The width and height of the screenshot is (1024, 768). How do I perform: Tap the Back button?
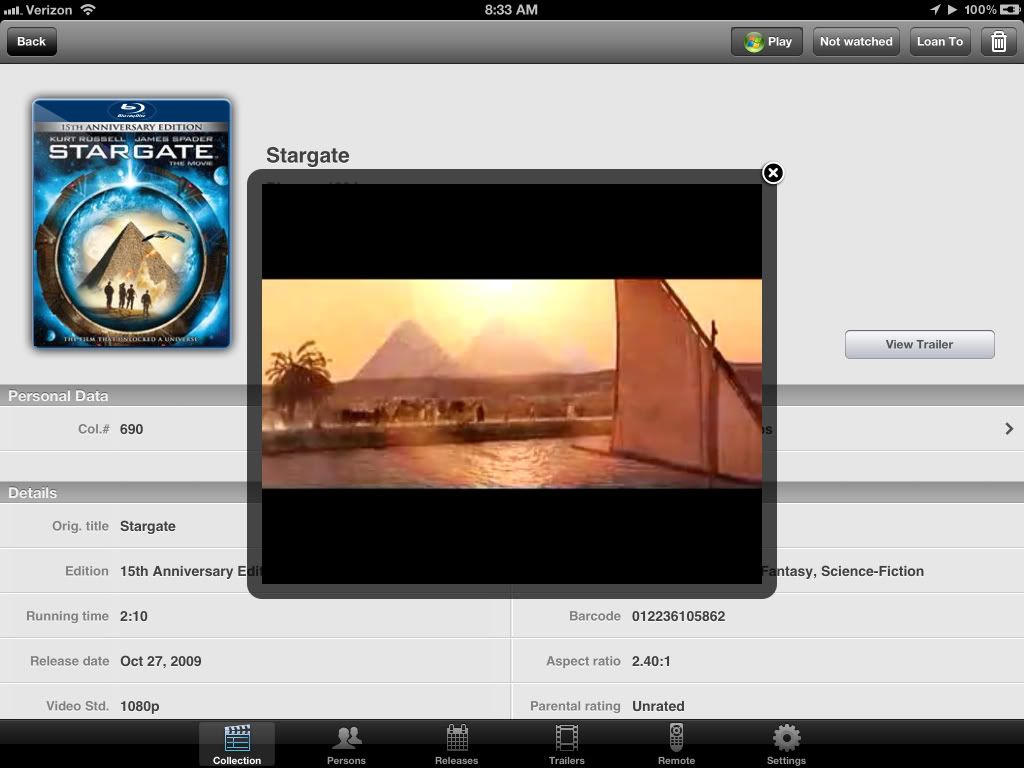pos(31,41)
